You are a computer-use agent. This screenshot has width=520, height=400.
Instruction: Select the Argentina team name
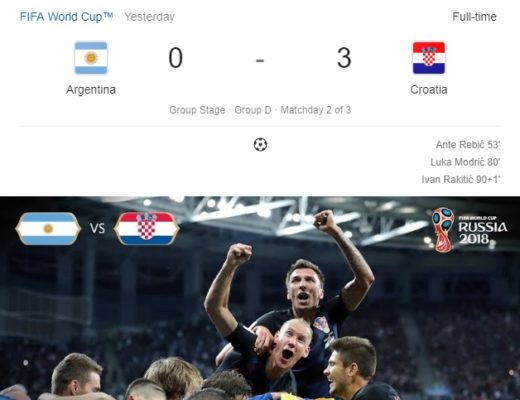click(91, 90)
